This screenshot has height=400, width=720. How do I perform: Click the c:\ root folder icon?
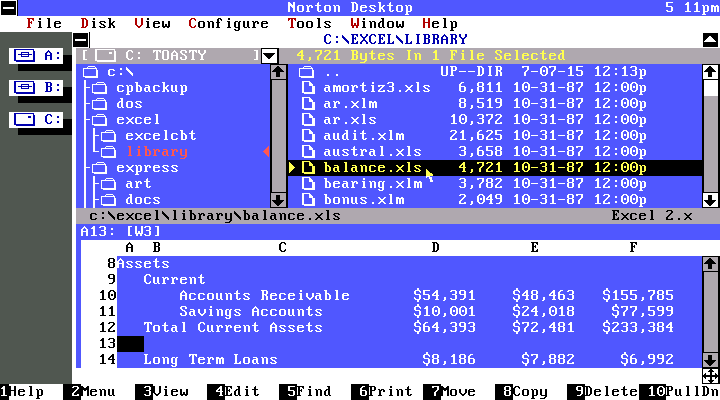pos(90,72)
